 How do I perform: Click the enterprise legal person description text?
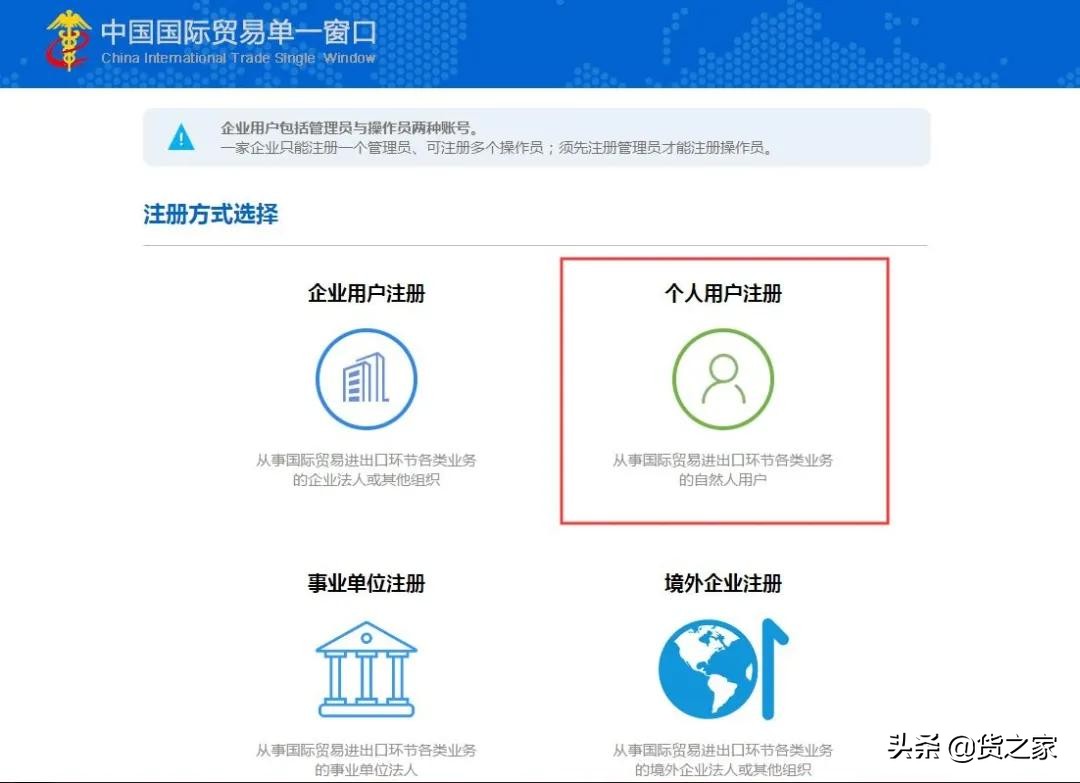click(x=366, y=470)
